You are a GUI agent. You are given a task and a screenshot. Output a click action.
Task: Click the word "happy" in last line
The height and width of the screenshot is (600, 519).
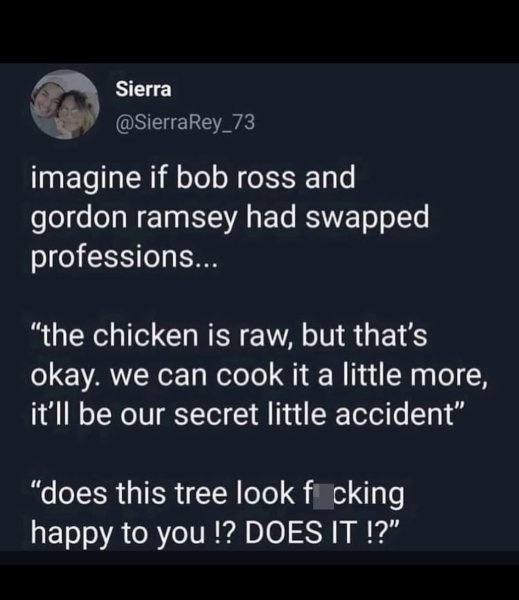tap(72, 534)
